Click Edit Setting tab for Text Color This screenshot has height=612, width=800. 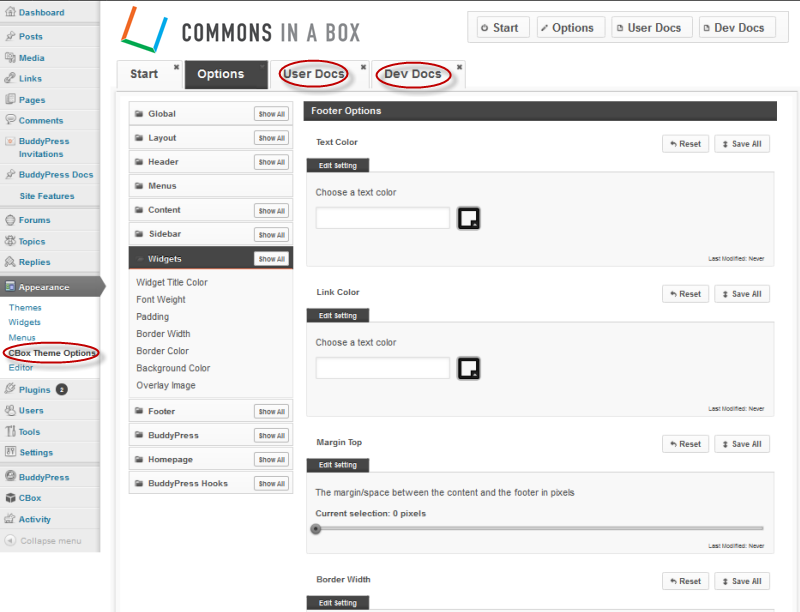click(x=338, y=165)
